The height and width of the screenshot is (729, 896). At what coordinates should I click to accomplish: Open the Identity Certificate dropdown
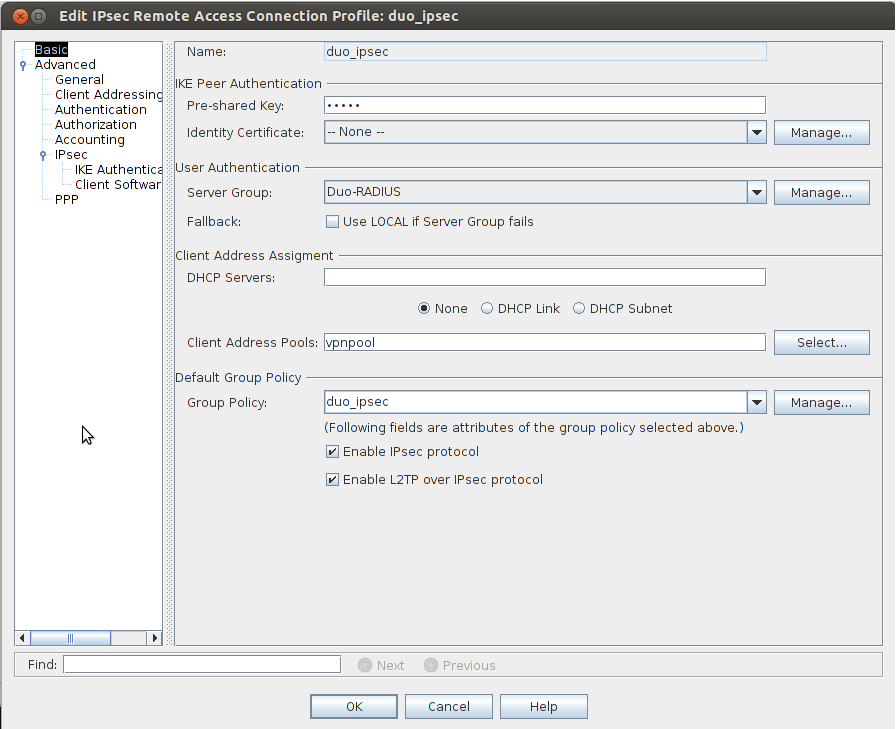tap(757, 132)
